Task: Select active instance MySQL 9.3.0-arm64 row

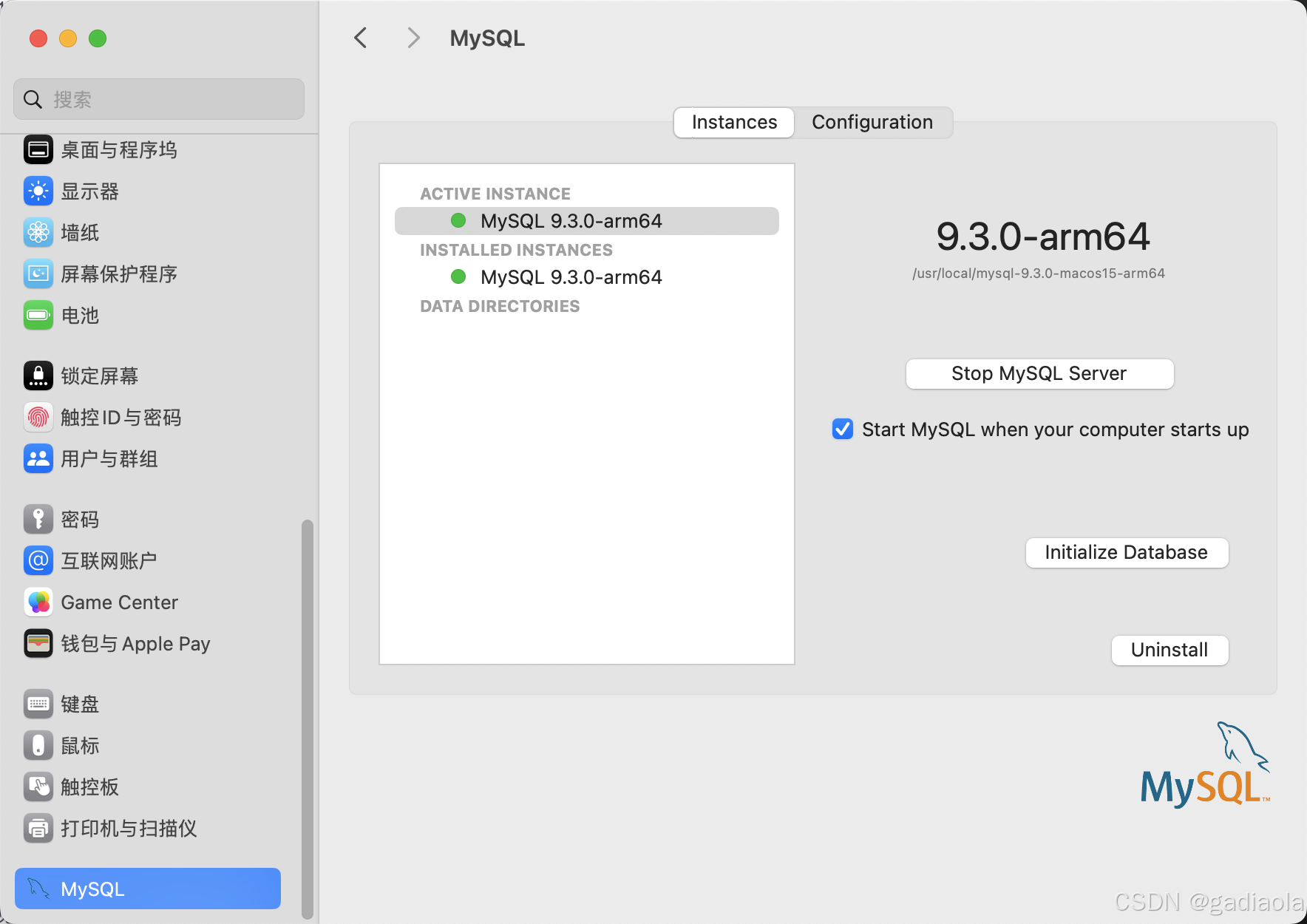Action: pyautogui.click(x=587, y=221)
